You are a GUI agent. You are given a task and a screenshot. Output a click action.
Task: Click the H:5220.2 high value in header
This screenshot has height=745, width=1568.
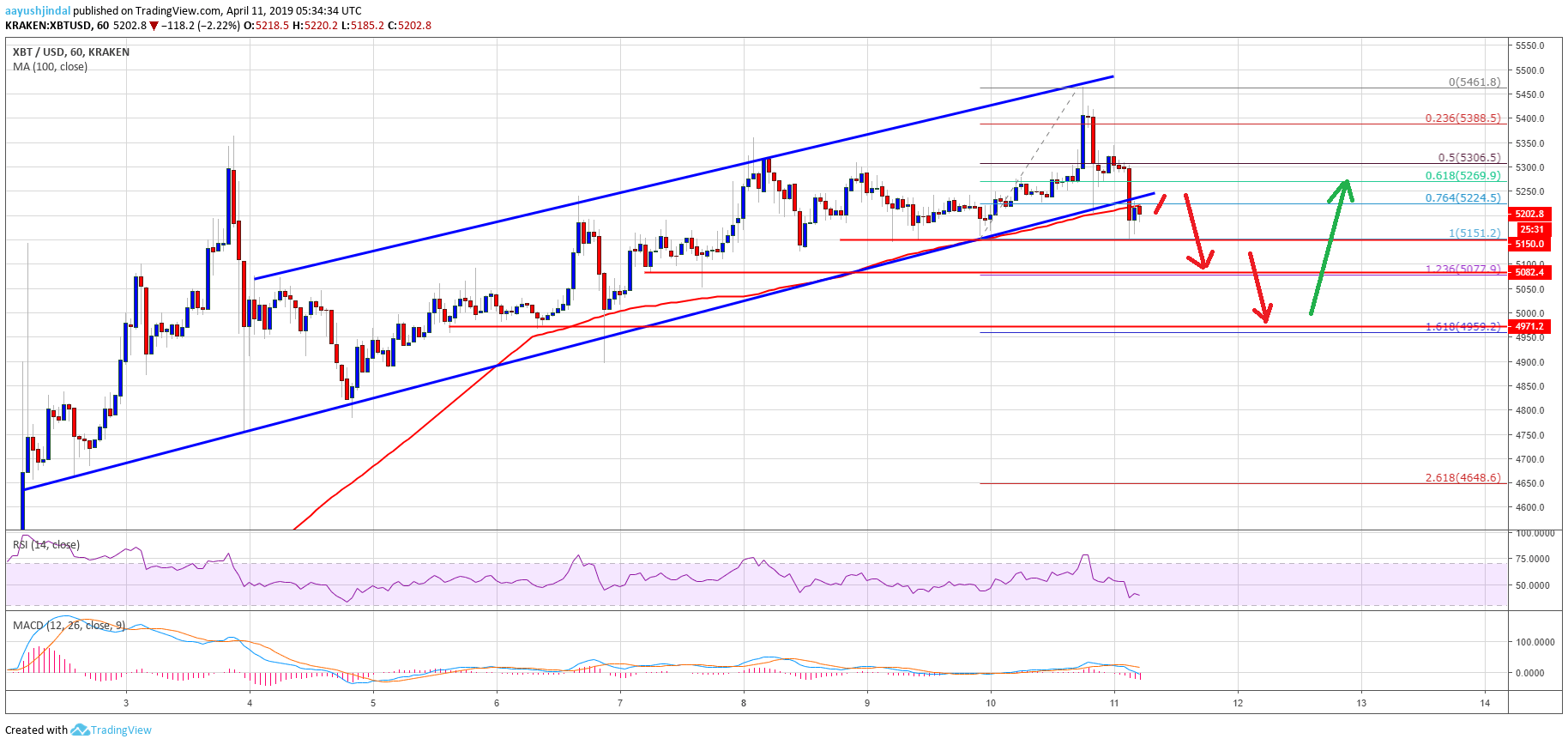(316, 26)
